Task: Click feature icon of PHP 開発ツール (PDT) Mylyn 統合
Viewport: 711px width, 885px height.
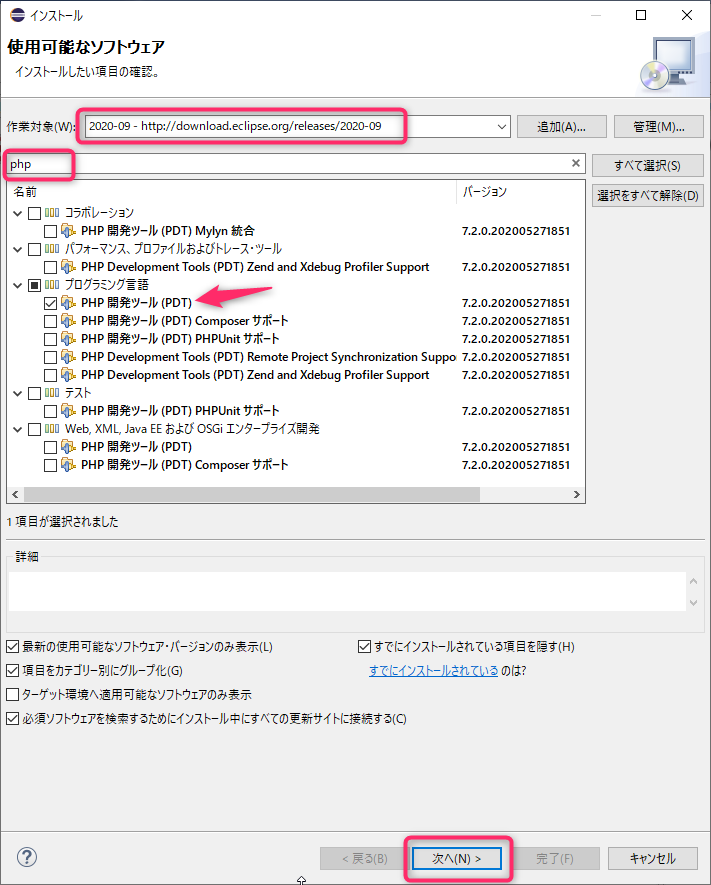Action: click(x=68, y=230)
